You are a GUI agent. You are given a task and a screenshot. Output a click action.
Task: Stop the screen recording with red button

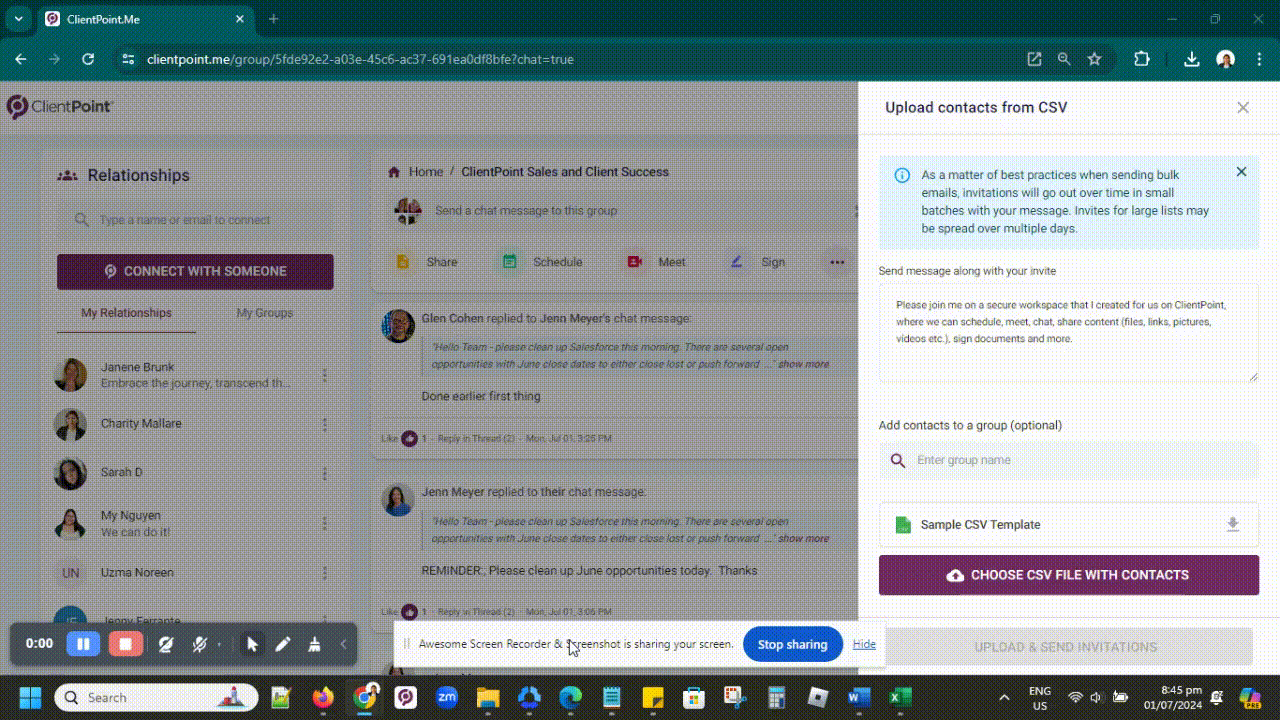(x=125, y=644)
